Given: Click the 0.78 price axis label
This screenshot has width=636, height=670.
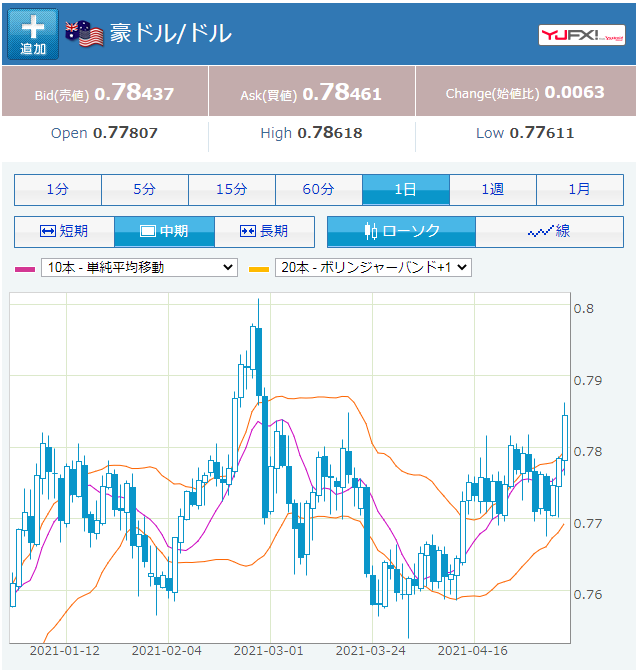Looking at the screenshot, I should click(588, 452).
